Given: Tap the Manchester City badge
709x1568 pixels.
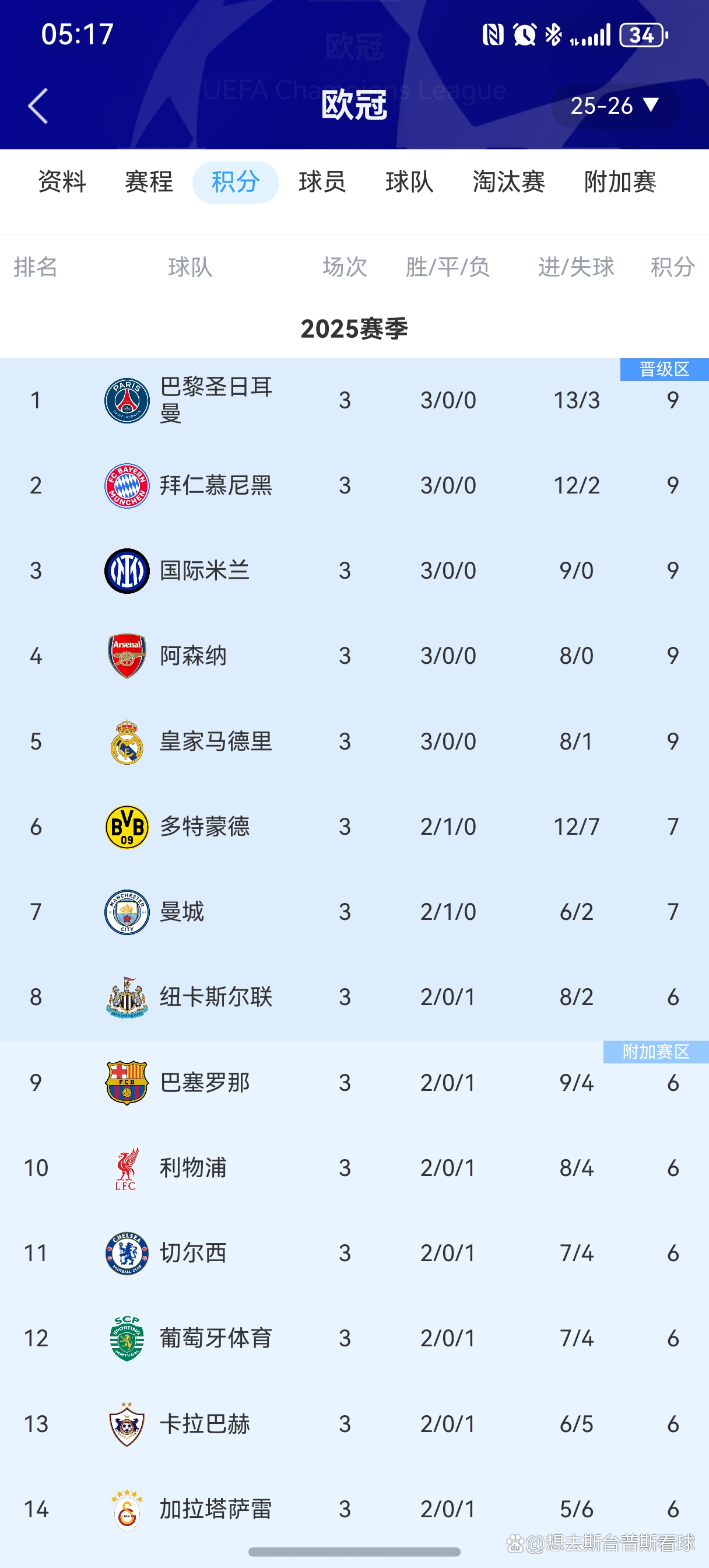Looking at the screenshot, I should (x=127, y=912).
